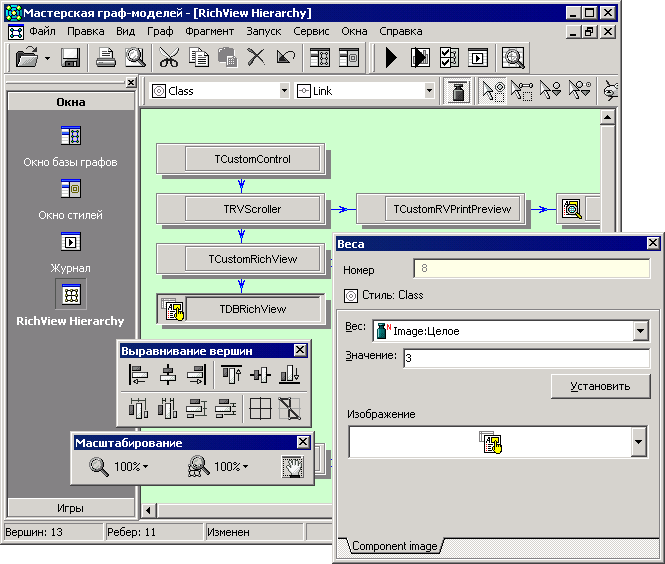665x564 pixels.
Task: Toggle grid display in alignment palette
Action: pos(260,408)
